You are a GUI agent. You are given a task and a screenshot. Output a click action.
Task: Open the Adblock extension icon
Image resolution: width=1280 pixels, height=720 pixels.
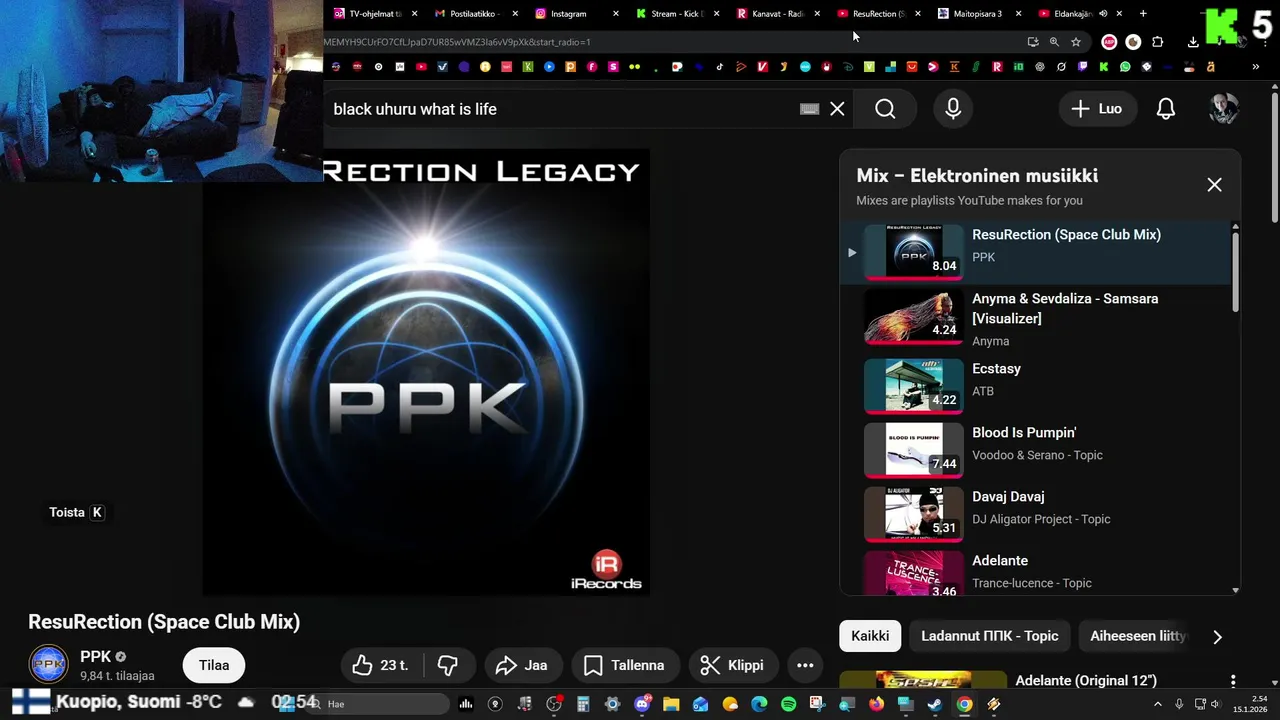[x=1109, y=42]
